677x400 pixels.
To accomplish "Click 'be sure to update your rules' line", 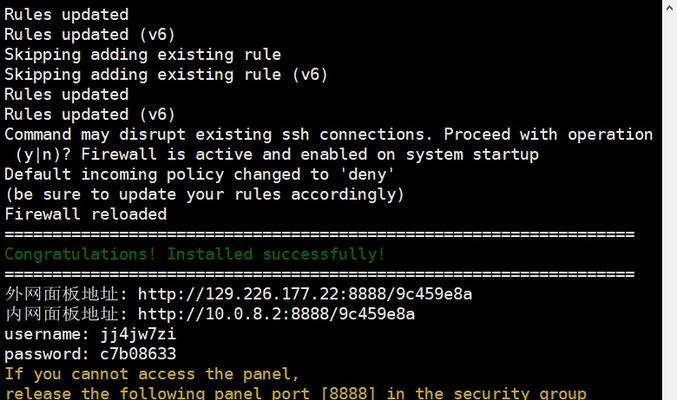I will pos(205,194).
